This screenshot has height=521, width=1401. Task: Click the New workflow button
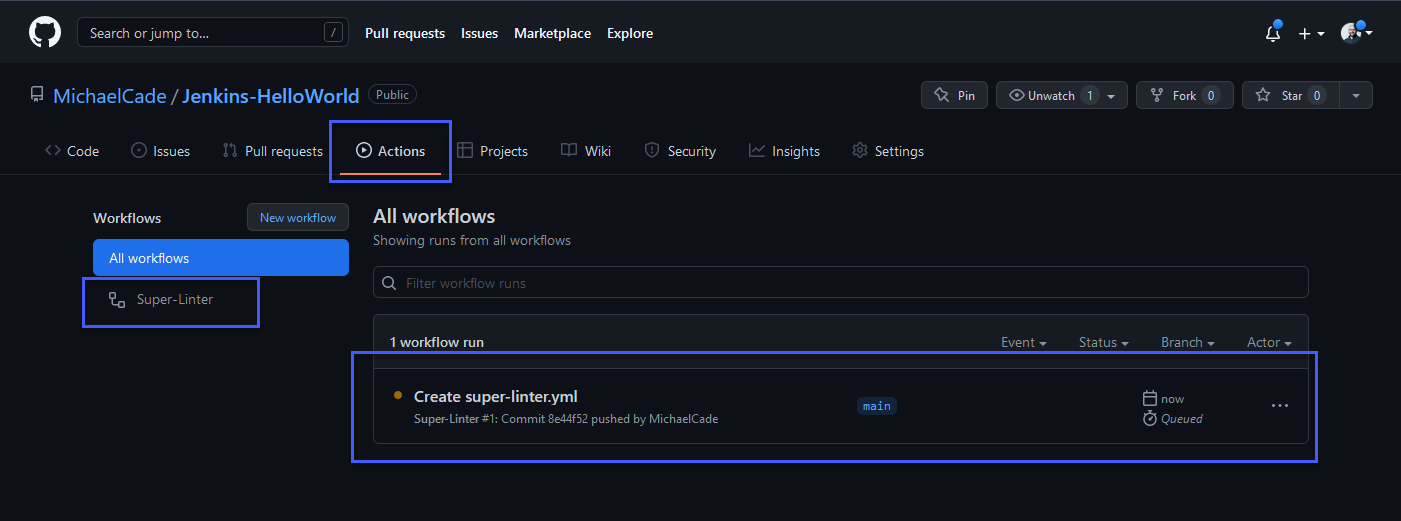tap(298, 217)
